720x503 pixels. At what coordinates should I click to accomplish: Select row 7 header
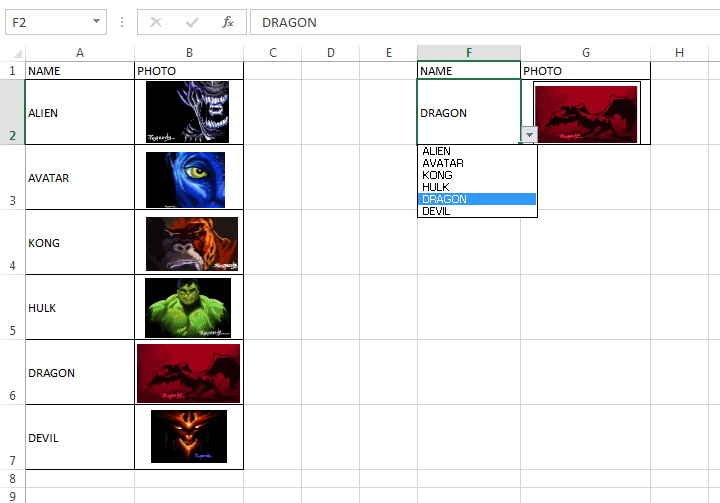12,437
